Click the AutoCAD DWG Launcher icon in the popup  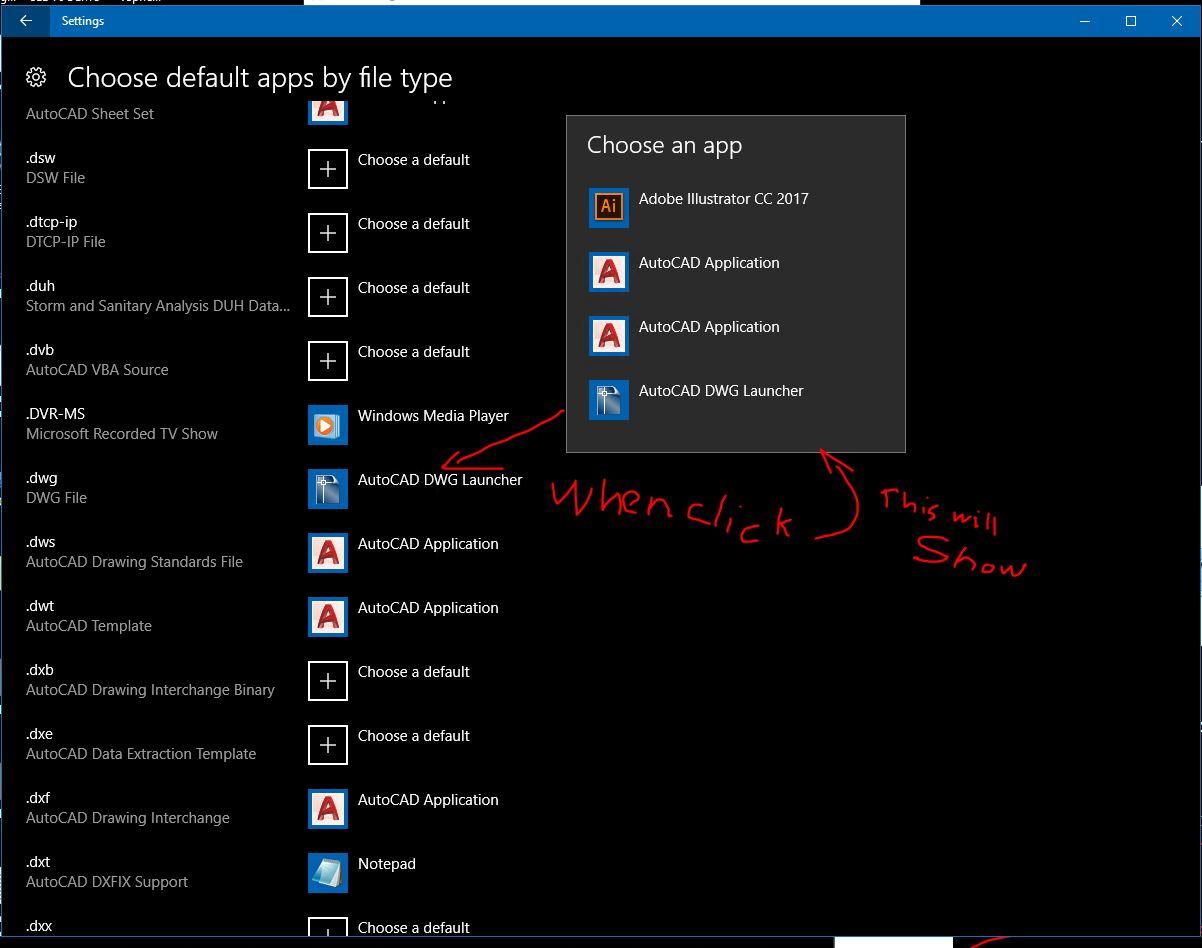[609, 400]
